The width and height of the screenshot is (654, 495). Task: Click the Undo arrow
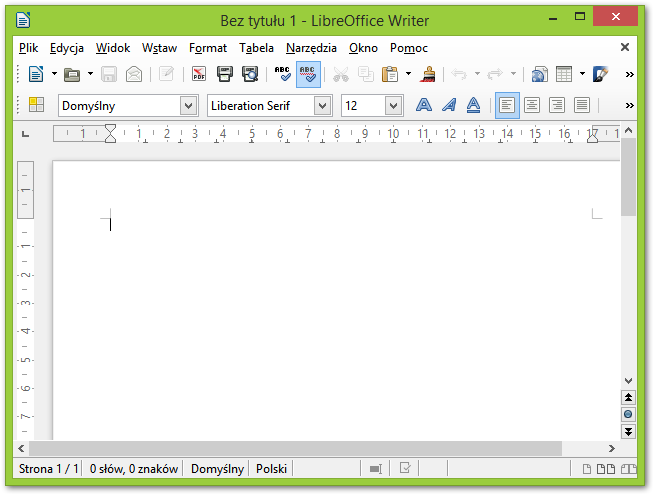point(459,74)
